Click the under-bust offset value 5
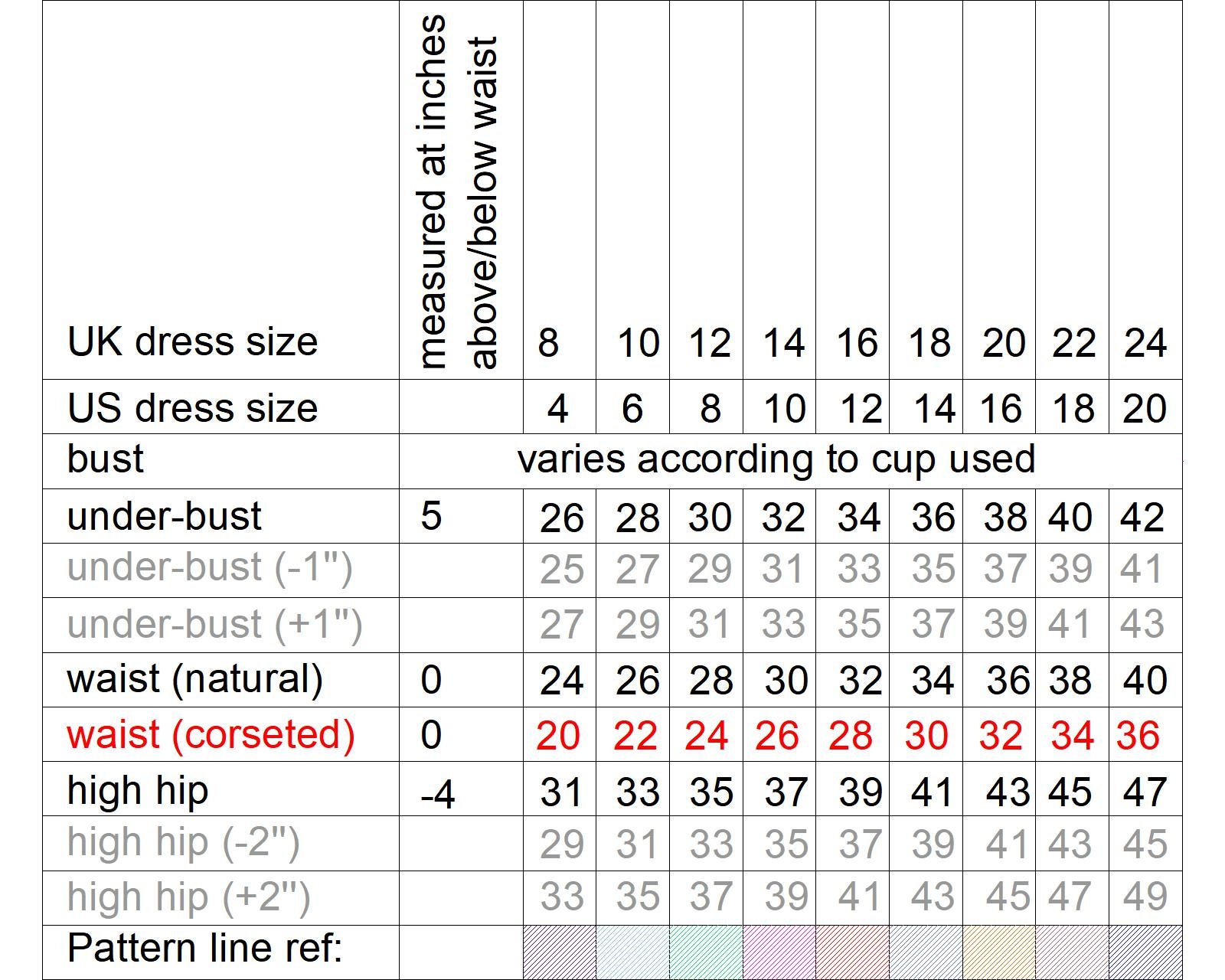The width and height of the screenshot is (1225, 980). (x=431, y=516)
